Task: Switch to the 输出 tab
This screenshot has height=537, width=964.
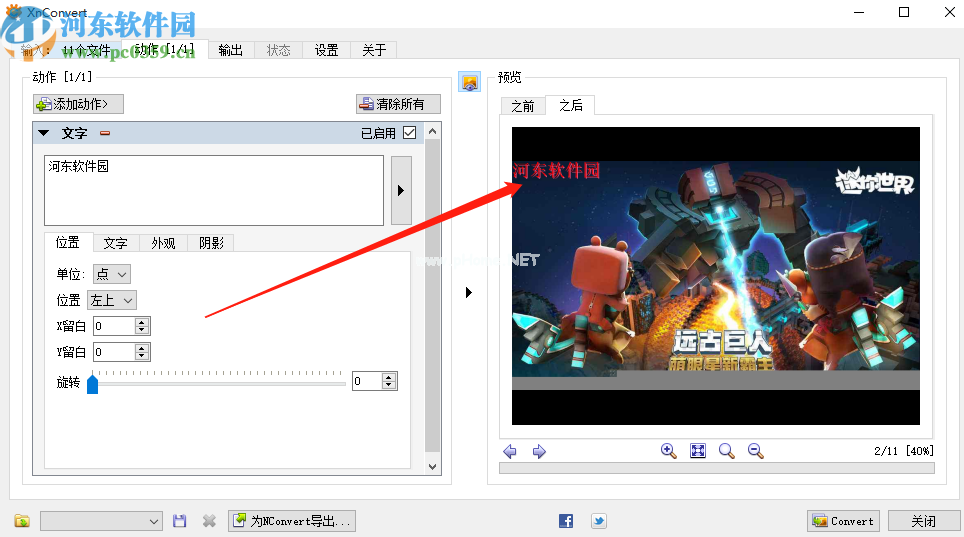Action: [x=230, y=50]
